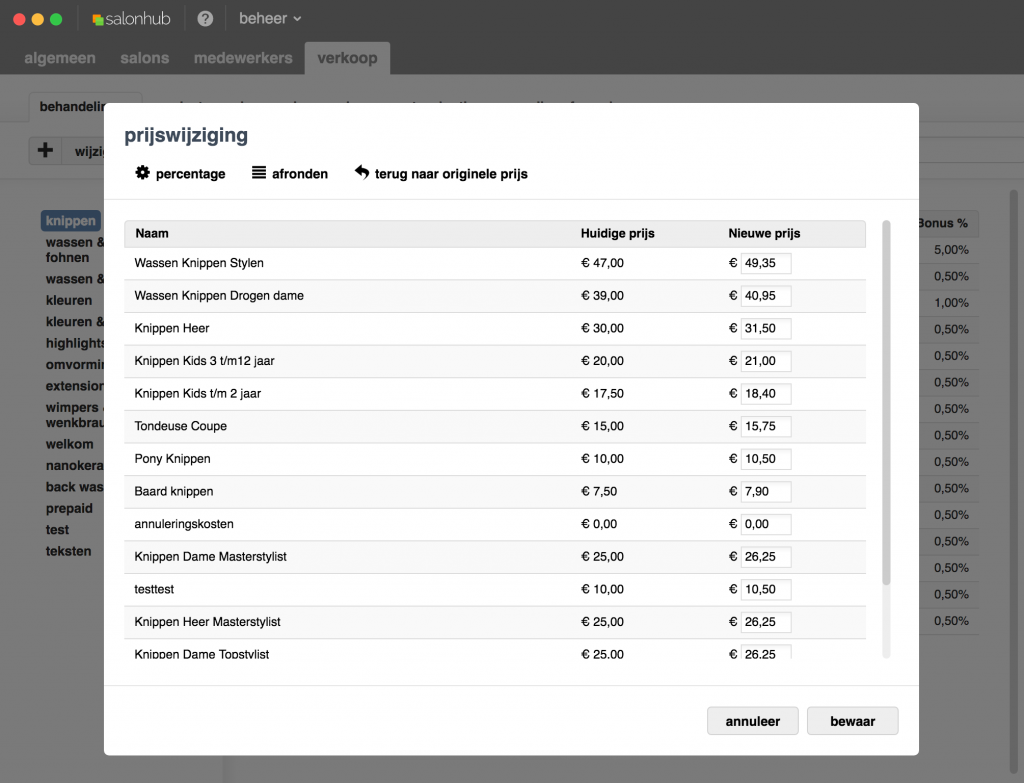
Task: Select the prepaid category in sidebar
Action: (69, 508)
